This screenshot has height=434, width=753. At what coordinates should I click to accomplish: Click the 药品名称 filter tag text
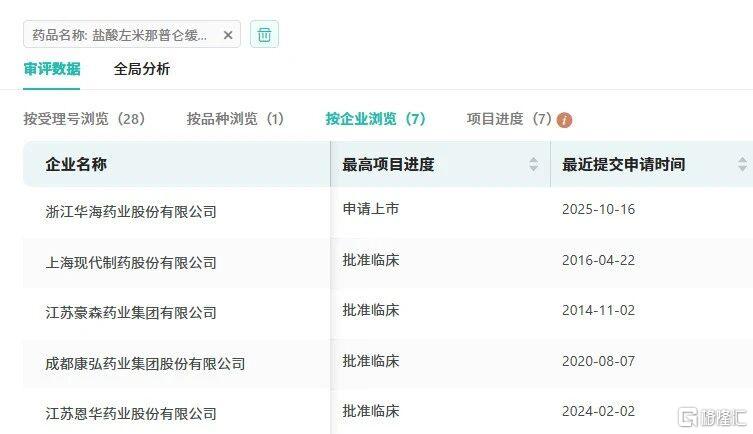(120, 35)
